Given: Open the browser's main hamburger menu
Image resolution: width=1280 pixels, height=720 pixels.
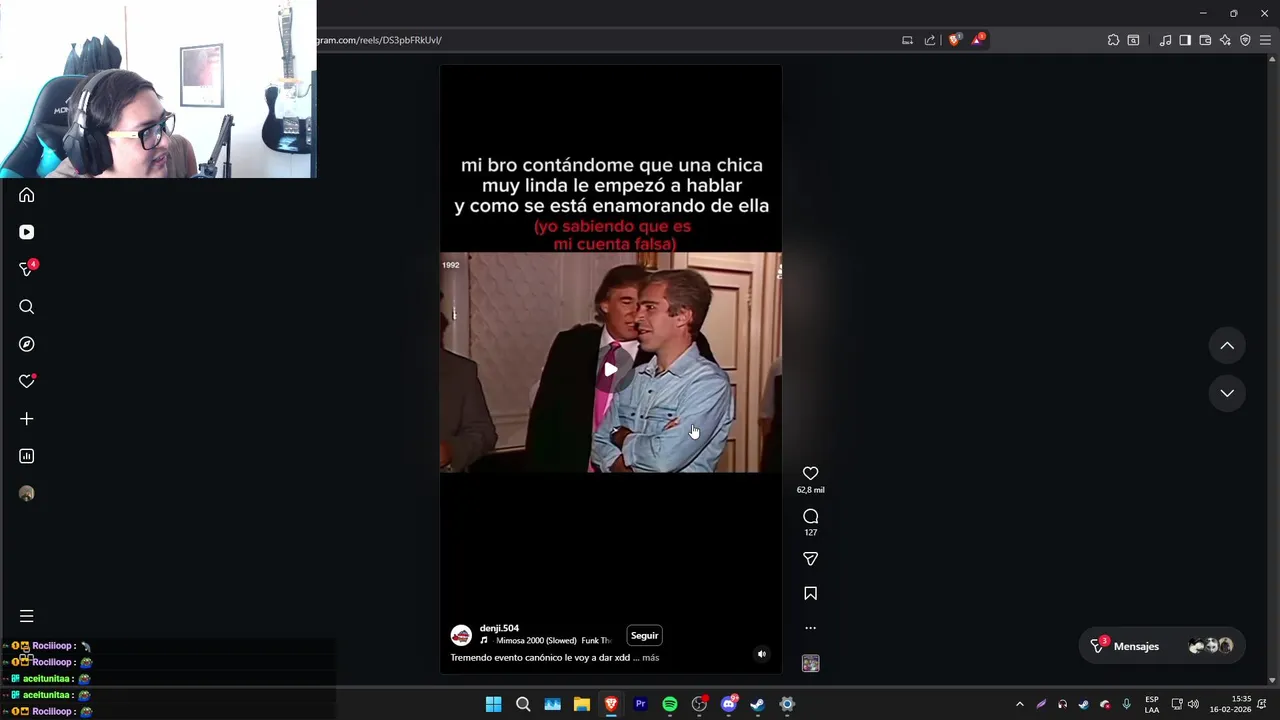Looking at the screenshot, I should [x=1265, y=40].
